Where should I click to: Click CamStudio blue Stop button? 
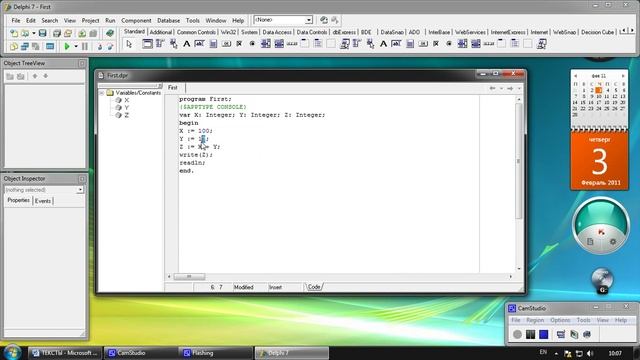(543, 334)
